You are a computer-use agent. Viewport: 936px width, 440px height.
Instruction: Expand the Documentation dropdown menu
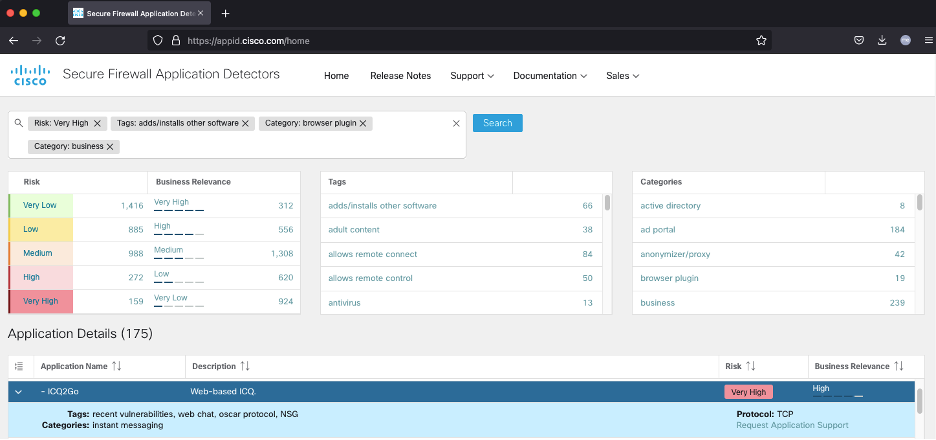click(x=549, y=76)
